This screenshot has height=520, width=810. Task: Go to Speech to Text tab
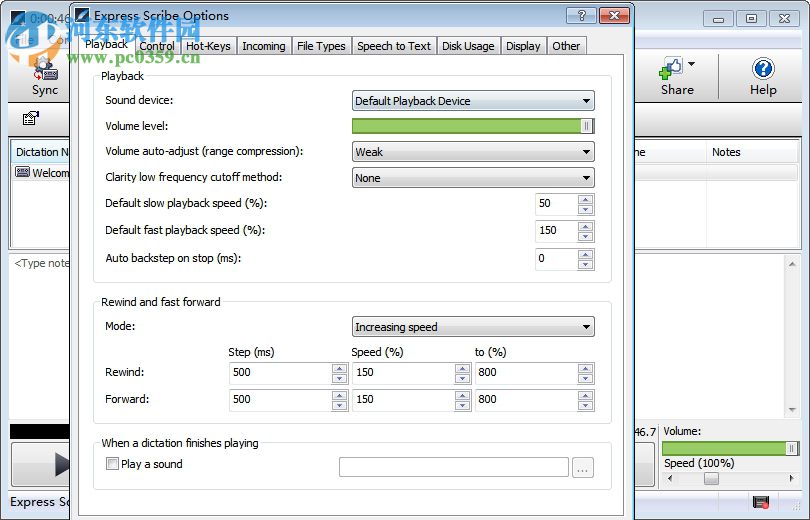click(x=394, y=46)
